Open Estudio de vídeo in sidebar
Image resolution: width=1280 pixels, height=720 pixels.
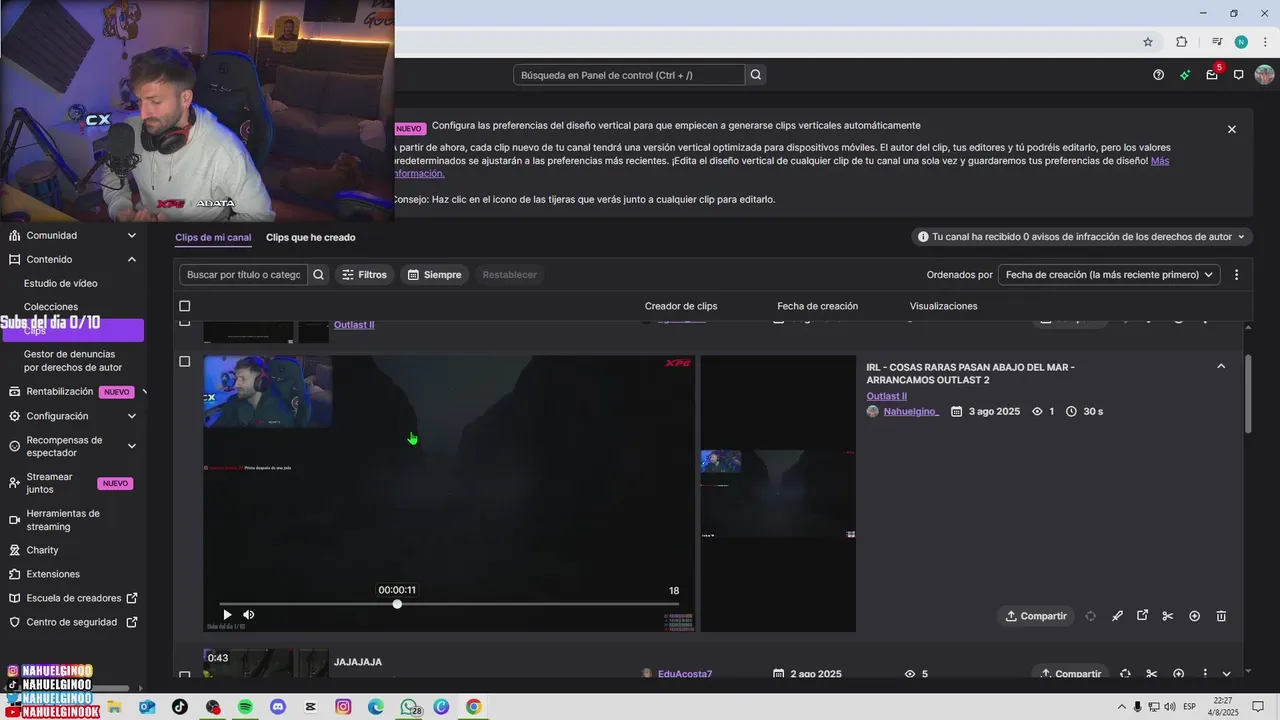[x=61, y=284]
